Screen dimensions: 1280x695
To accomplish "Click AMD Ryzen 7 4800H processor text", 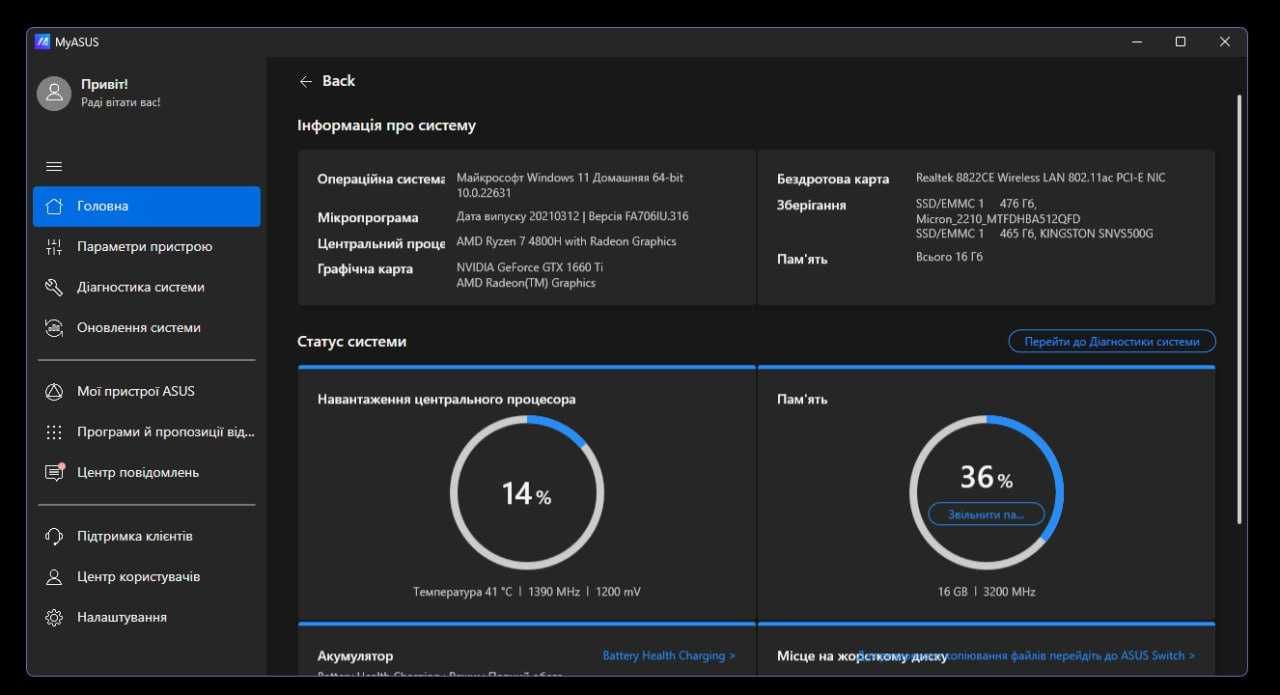I will coord(566,241).
